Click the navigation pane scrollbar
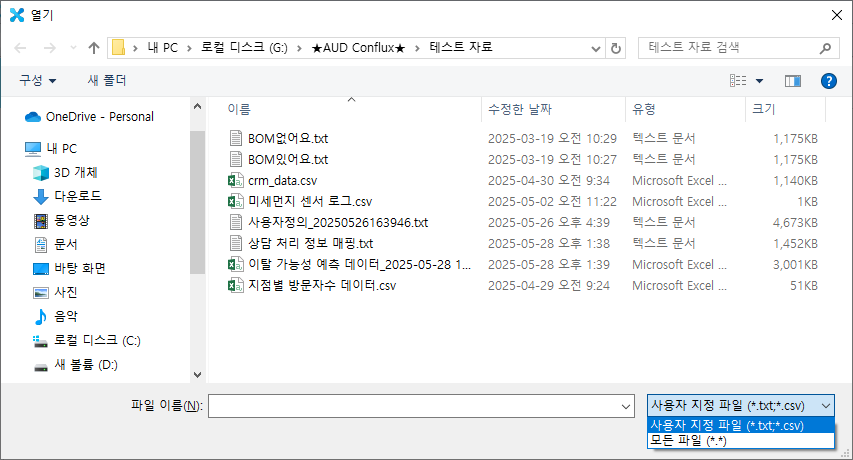The width and height of the screenshot is (853, 460). tap(197, 200)
